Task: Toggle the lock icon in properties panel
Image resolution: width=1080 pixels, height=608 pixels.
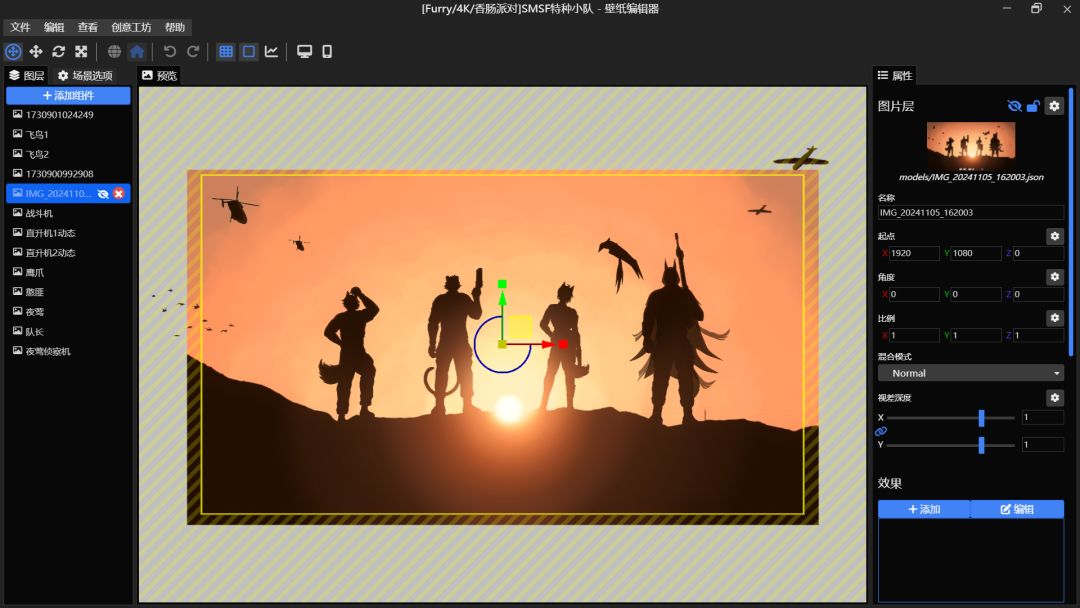Action: (x=1033, y=106)
